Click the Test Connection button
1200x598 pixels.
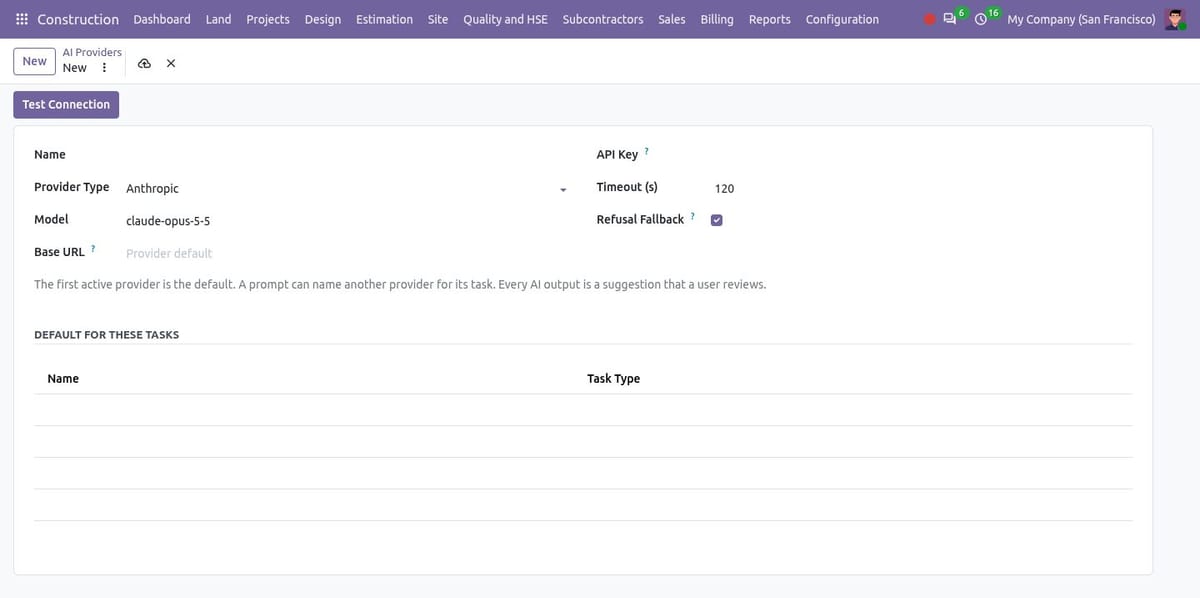66,104
